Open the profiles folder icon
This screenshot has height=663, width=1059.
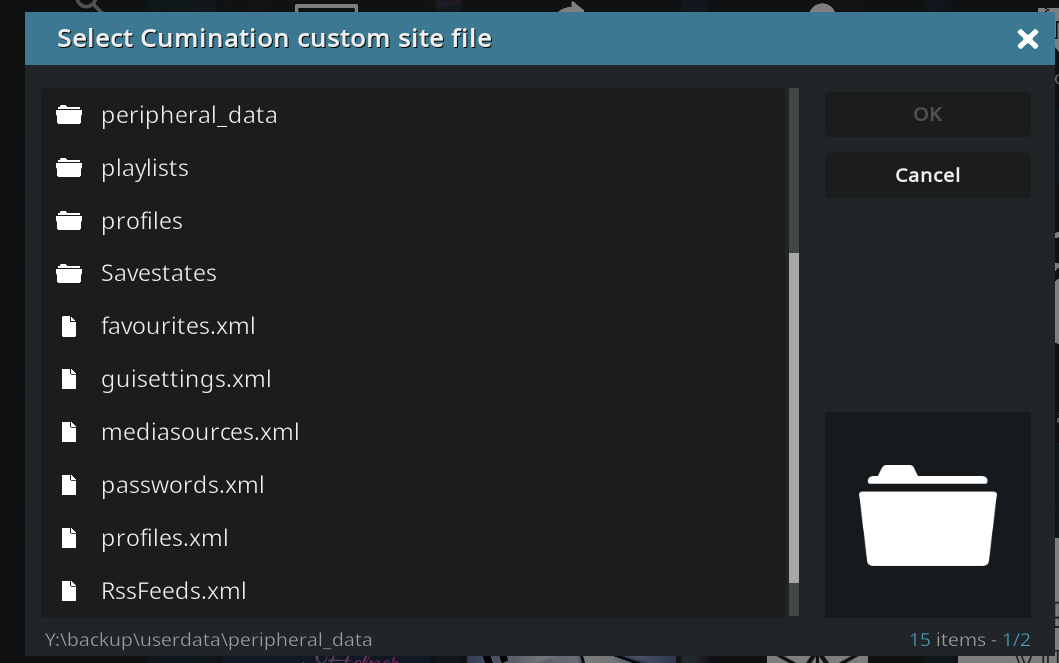[68, 220]
